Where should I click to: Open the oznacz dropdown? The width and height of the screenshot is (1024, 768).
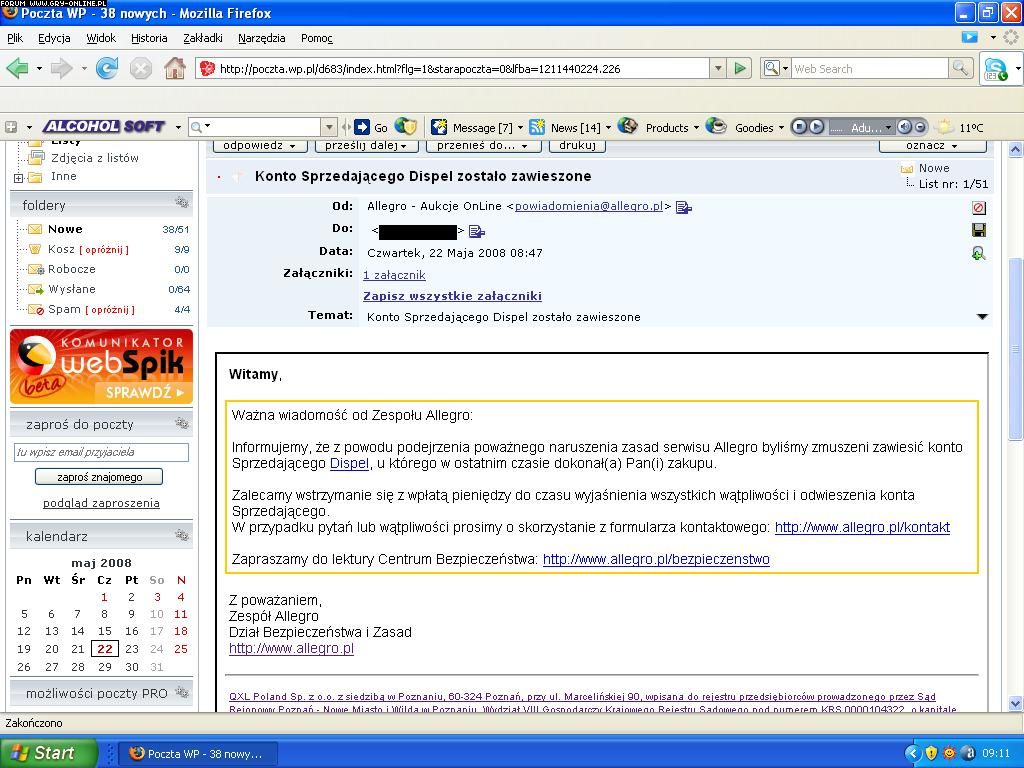(x=932, y=146)
